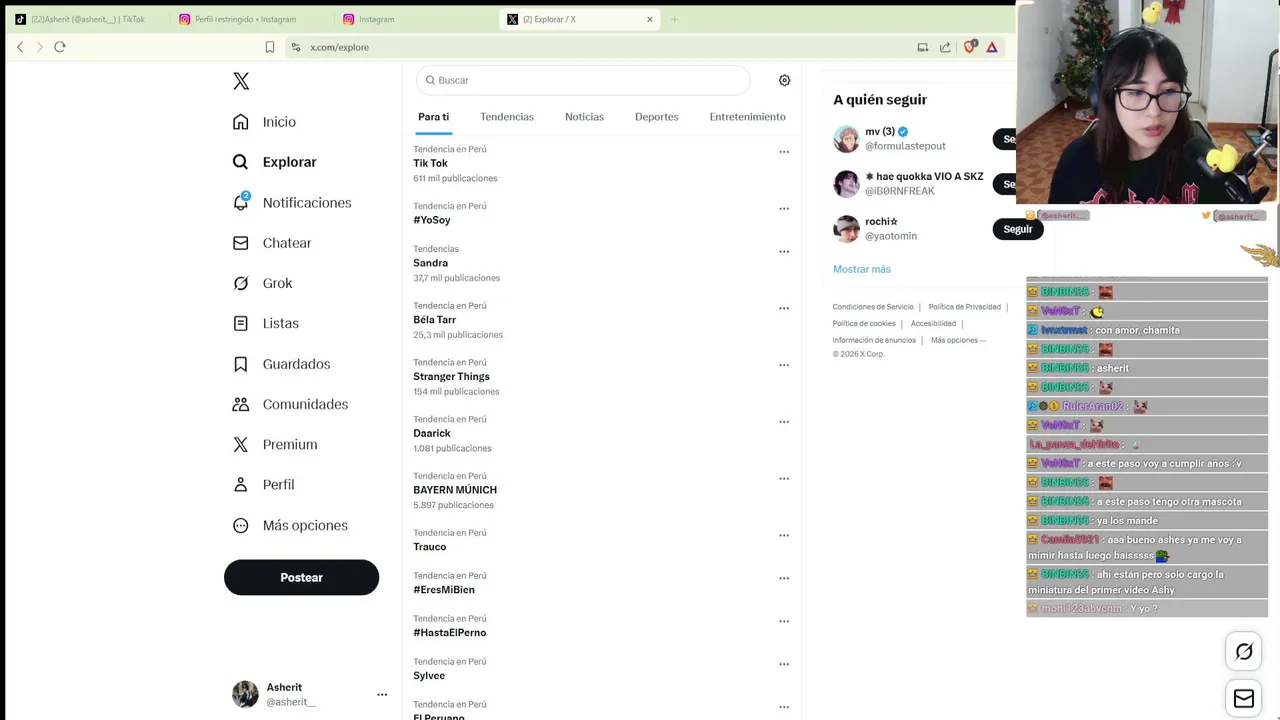Close the Explorar / X browser tab

coord(650,19)
